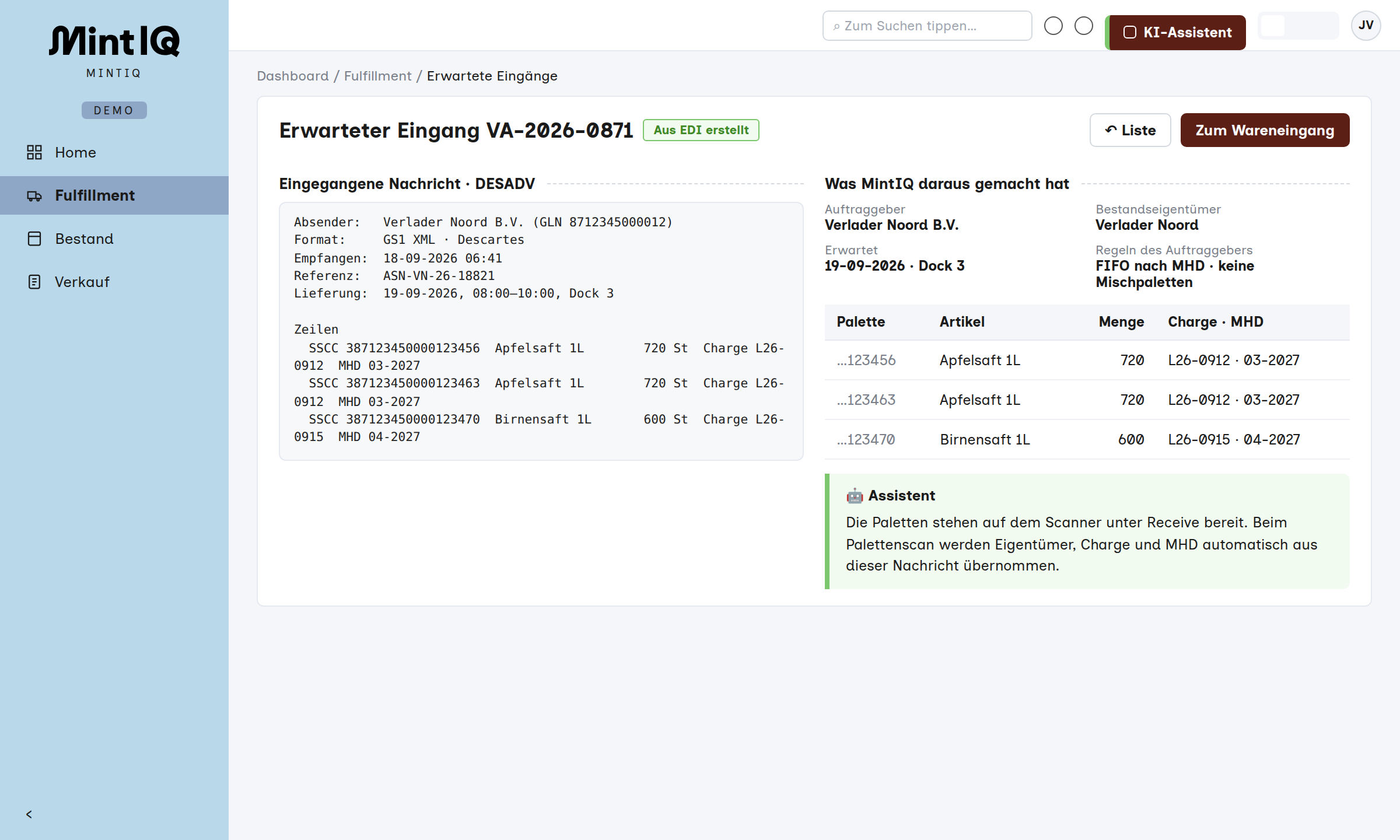Viewport: 1400px width, 840px height.
Task: Open the Dashboard breadcrumb link
Action: pyautogui.click(x=293, y=76)
